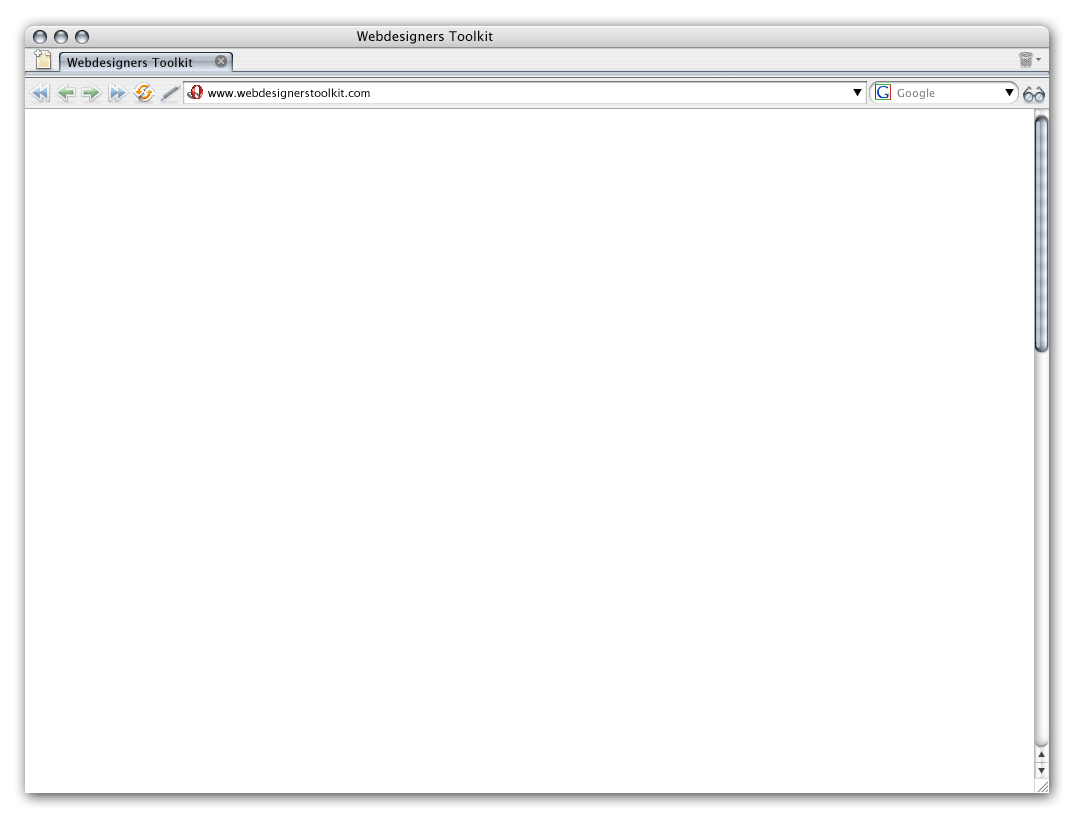
Task: Click the Fast Forward navigation icon
Action: 117,92
